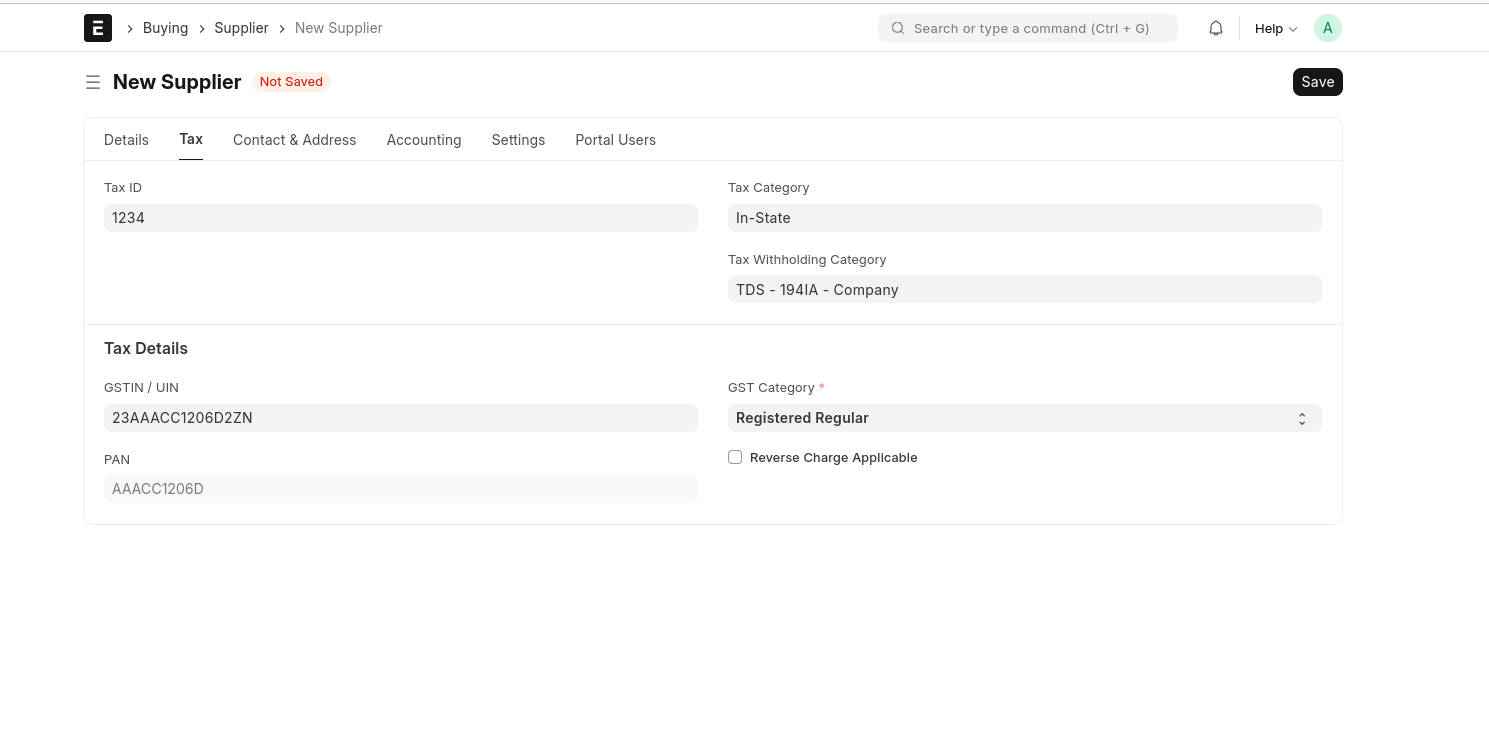Go to the Settings tab
This screenshot has height=756, width=1489.
(518, 140)
